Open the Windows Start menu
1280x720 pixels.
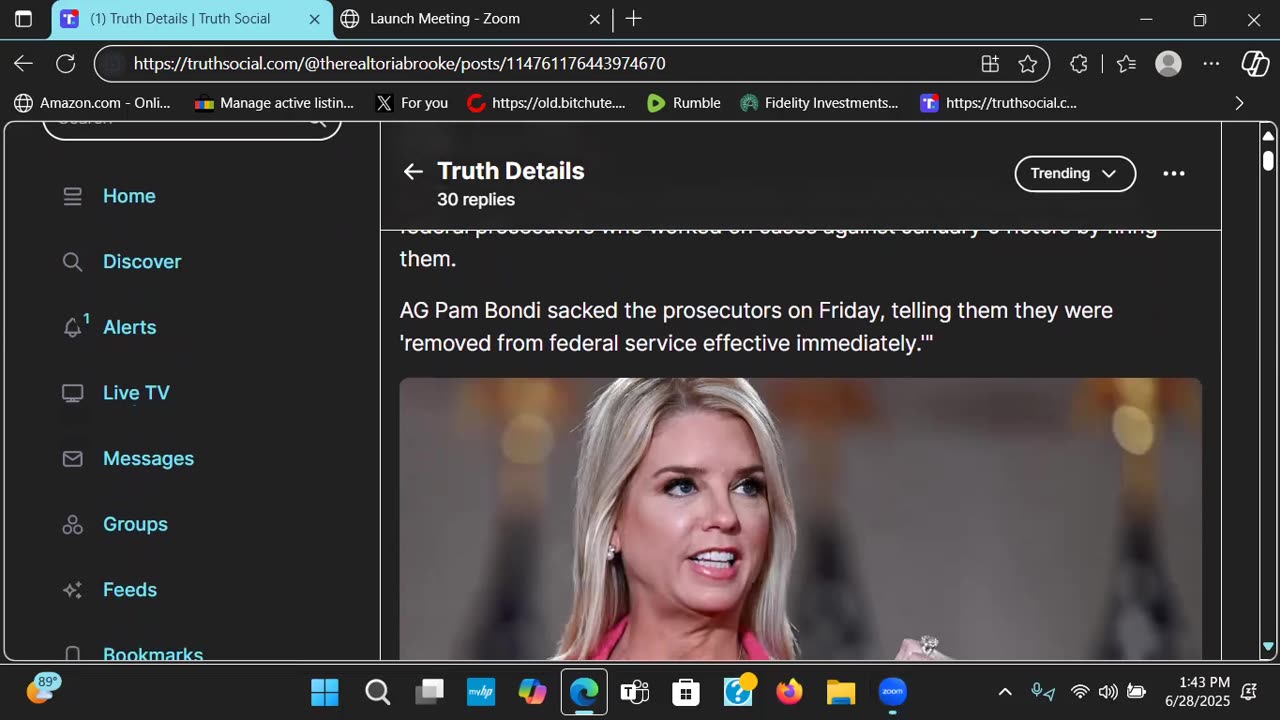coord(325,692)
